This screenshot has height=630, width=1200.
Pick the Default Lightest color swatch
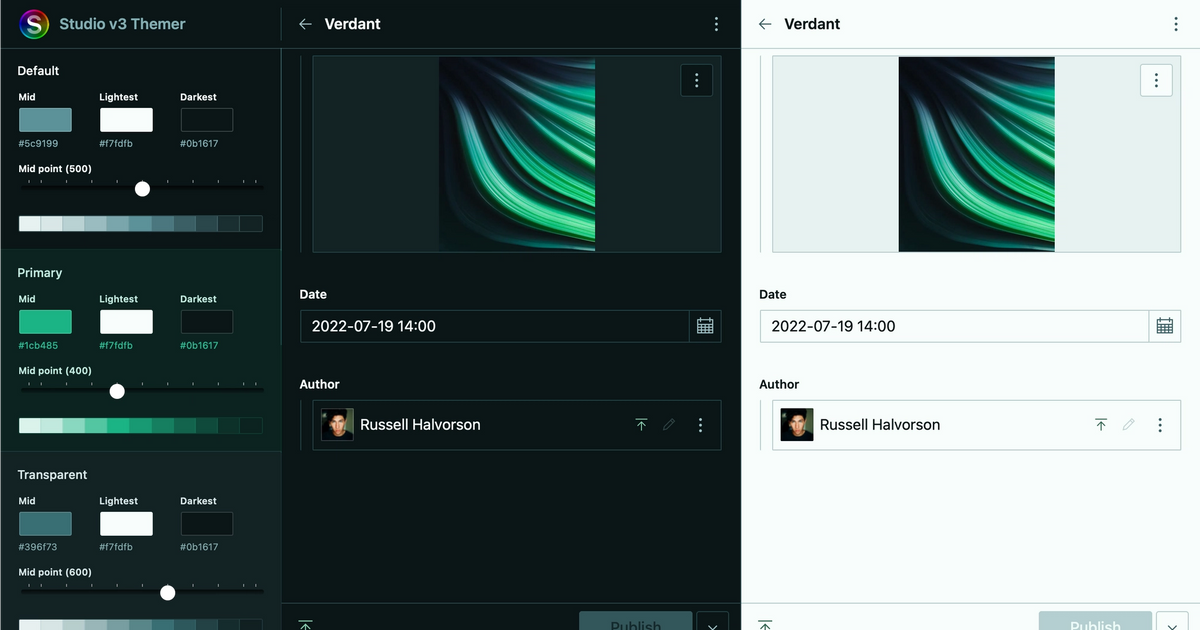coord(126,120)
